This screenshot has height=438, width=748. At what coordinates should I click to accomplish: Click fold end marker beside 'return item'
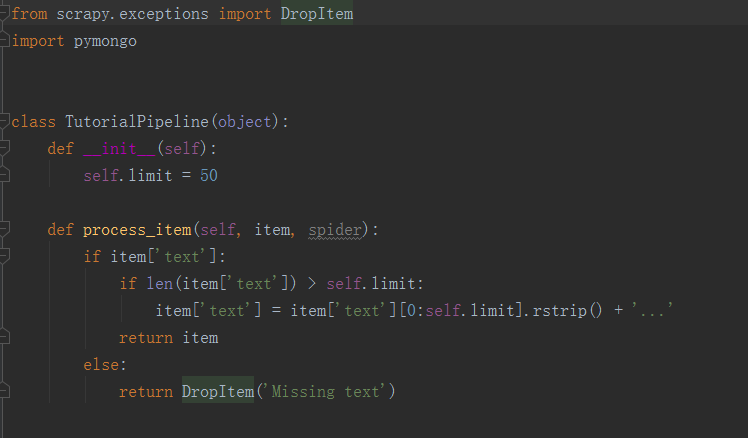[4, 337]
